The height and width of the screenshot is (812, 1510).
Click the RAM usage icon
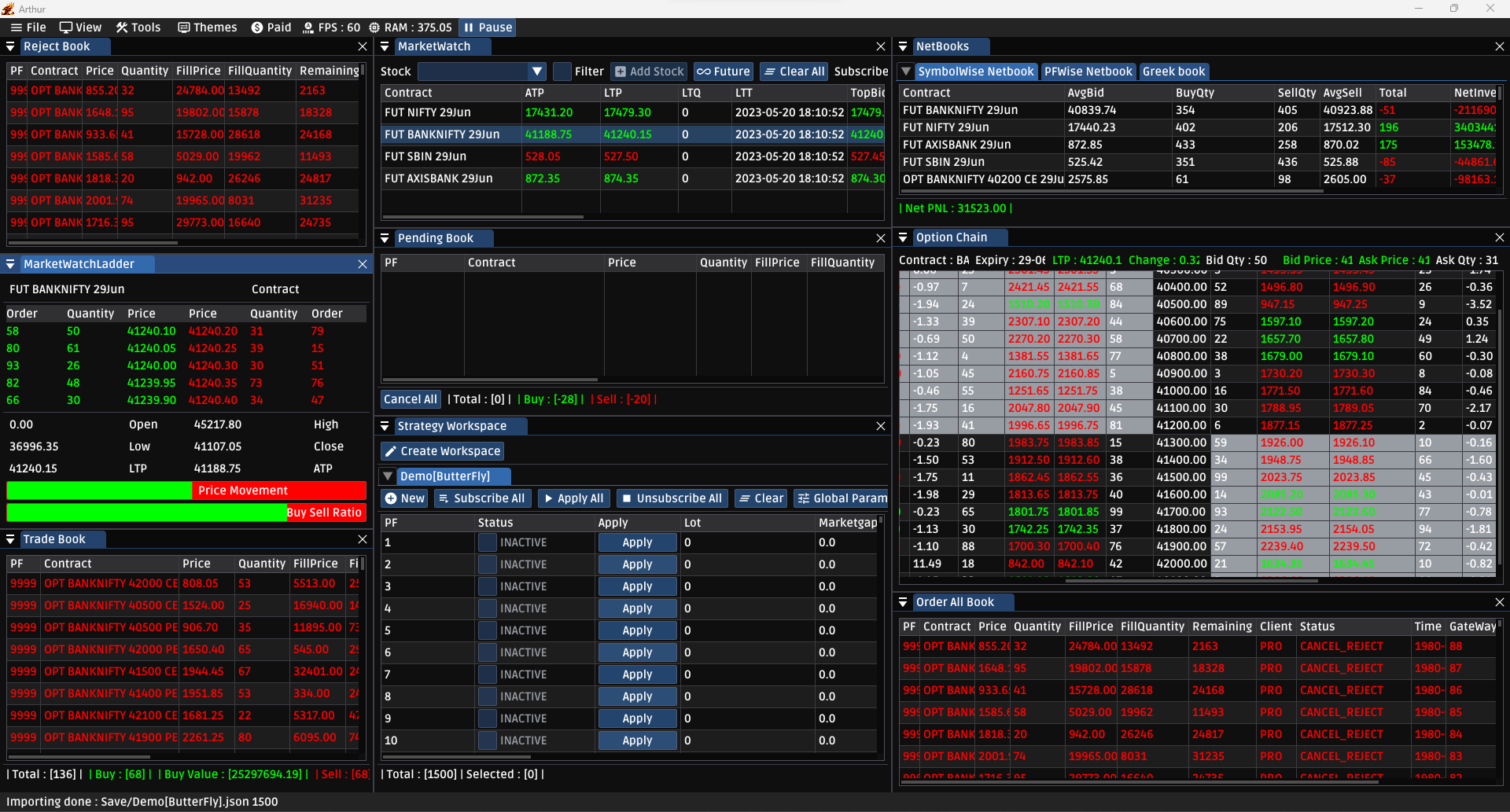[374, 28]
